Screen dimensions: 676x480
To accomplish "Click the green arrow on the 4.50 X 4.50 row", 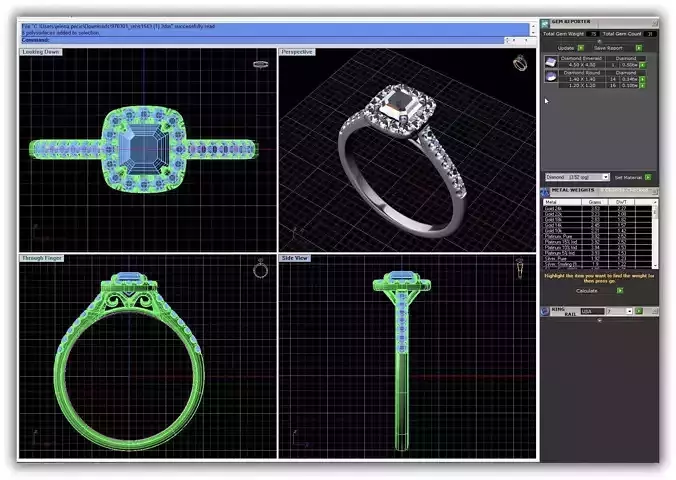I will coord(642,65).
